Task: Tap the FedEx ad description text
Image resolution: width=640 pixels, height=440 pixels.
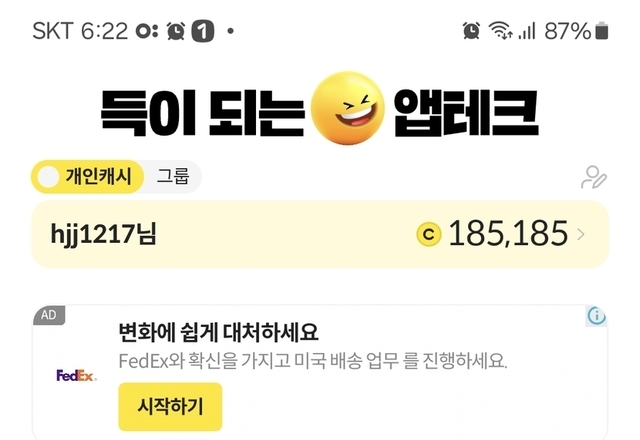Action: point(312,360)
